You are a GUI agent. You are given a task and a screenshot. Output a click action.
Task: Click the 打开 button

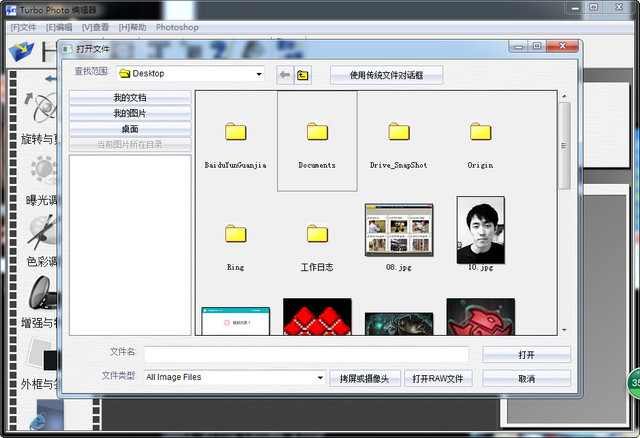526,355
